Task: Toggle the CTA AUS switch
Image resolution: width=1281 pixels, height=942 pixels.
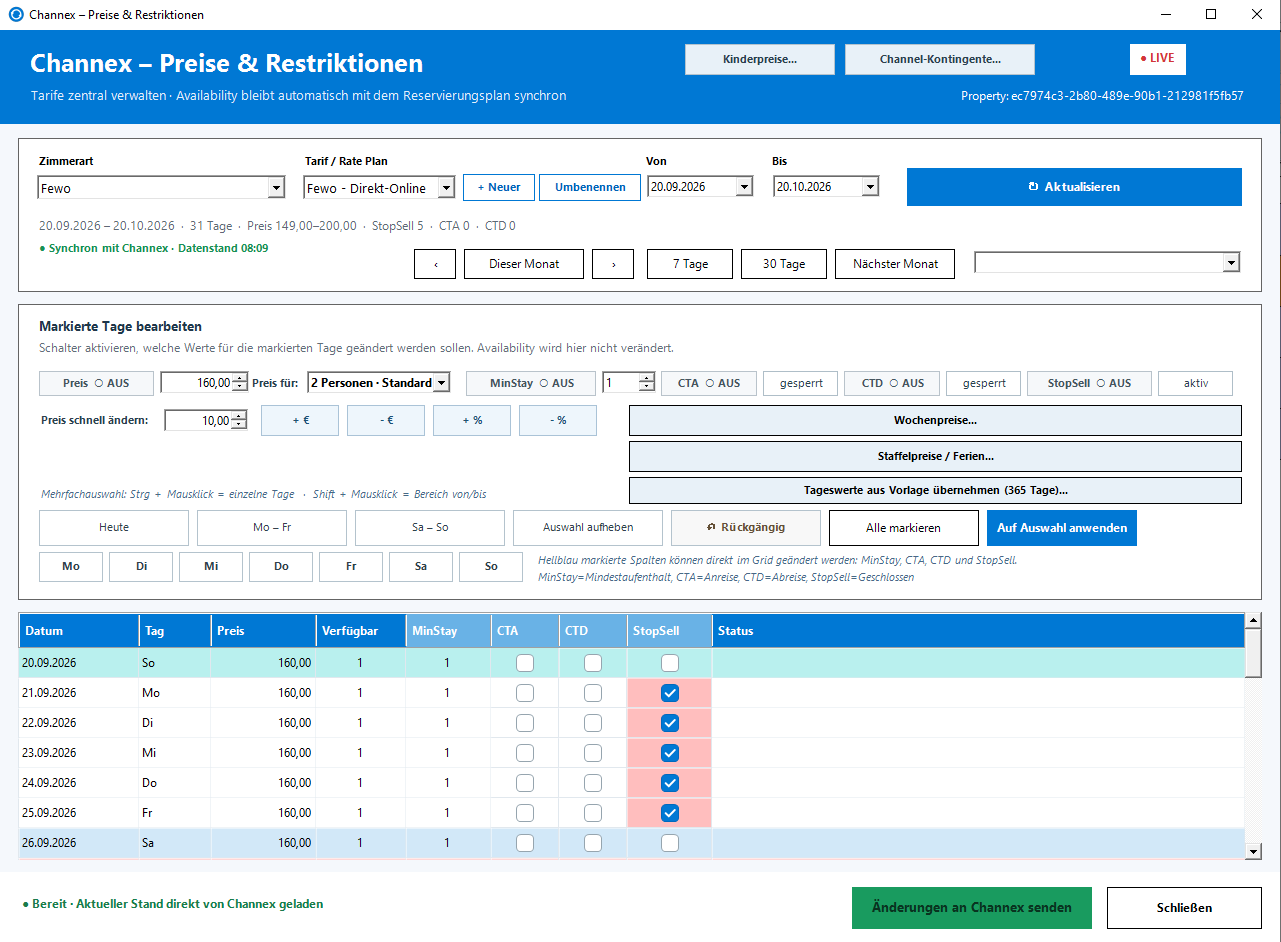Action: (708, 383)
